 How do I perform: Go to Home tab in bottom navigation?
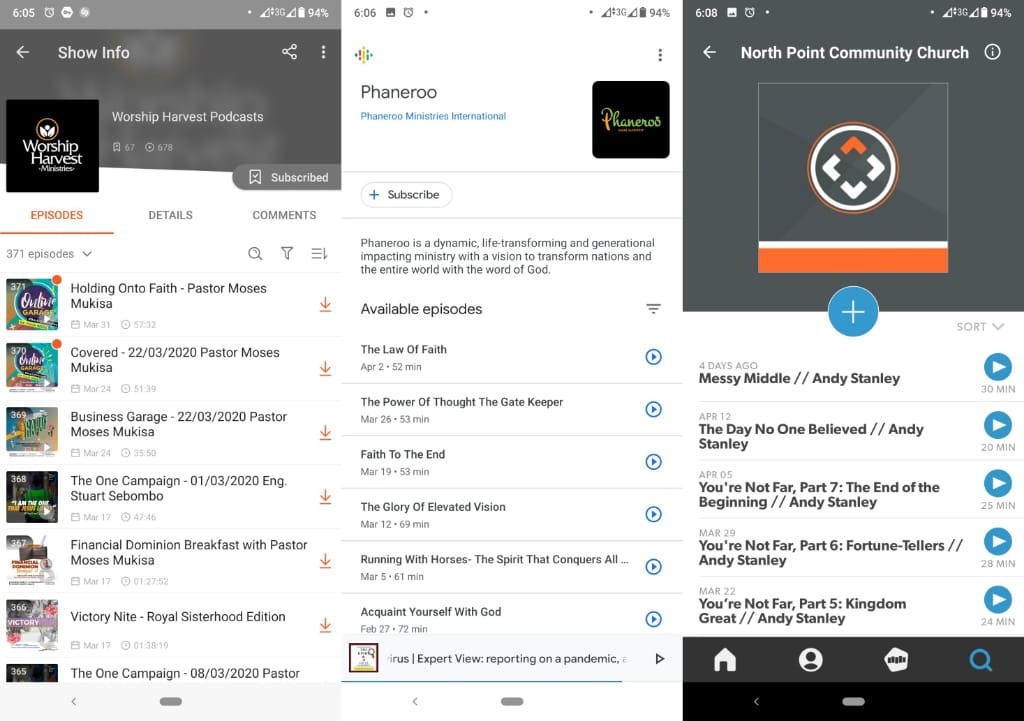725,660
